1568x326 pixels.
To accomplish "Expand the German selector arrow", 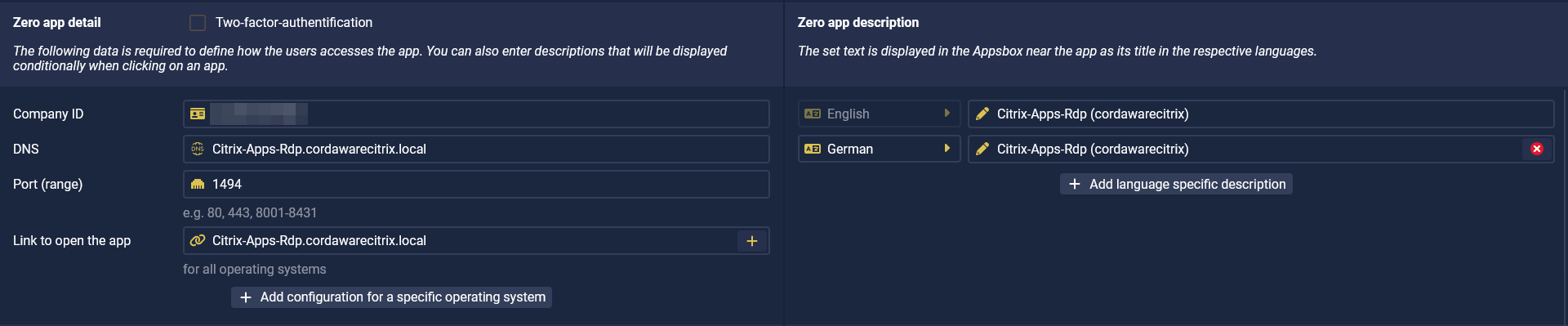I will point(947,149).
